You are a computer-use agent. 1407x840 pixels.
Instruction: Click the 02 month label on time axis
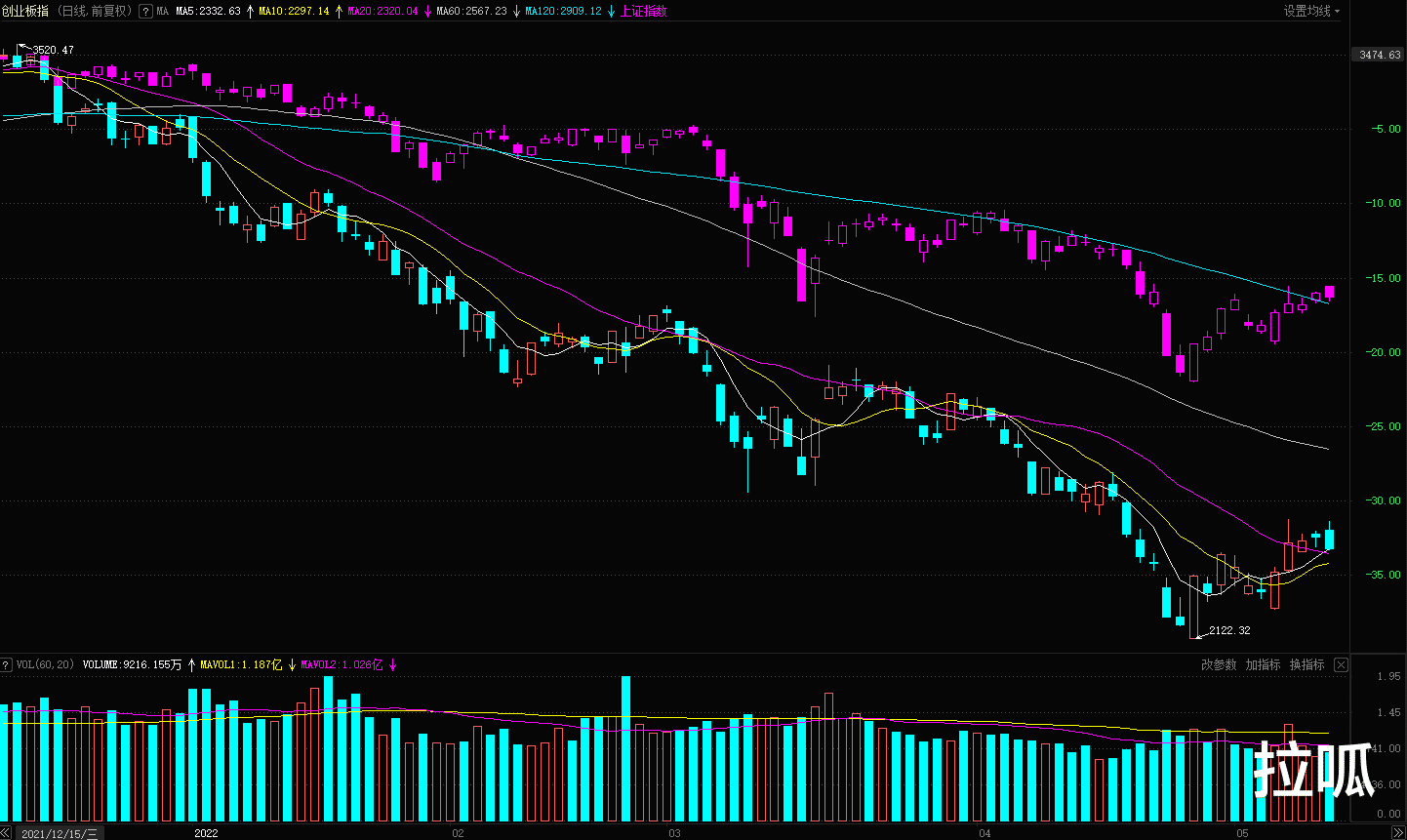pyautogui.click(x=458, y=832)
